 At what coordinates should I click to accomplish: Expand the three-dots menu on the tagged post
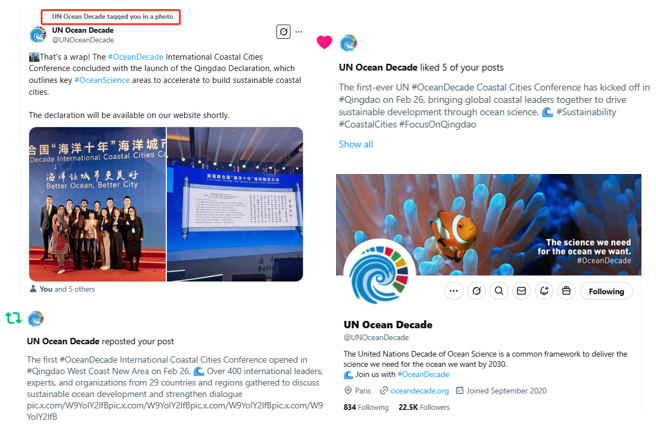click(x=299, y=31)
